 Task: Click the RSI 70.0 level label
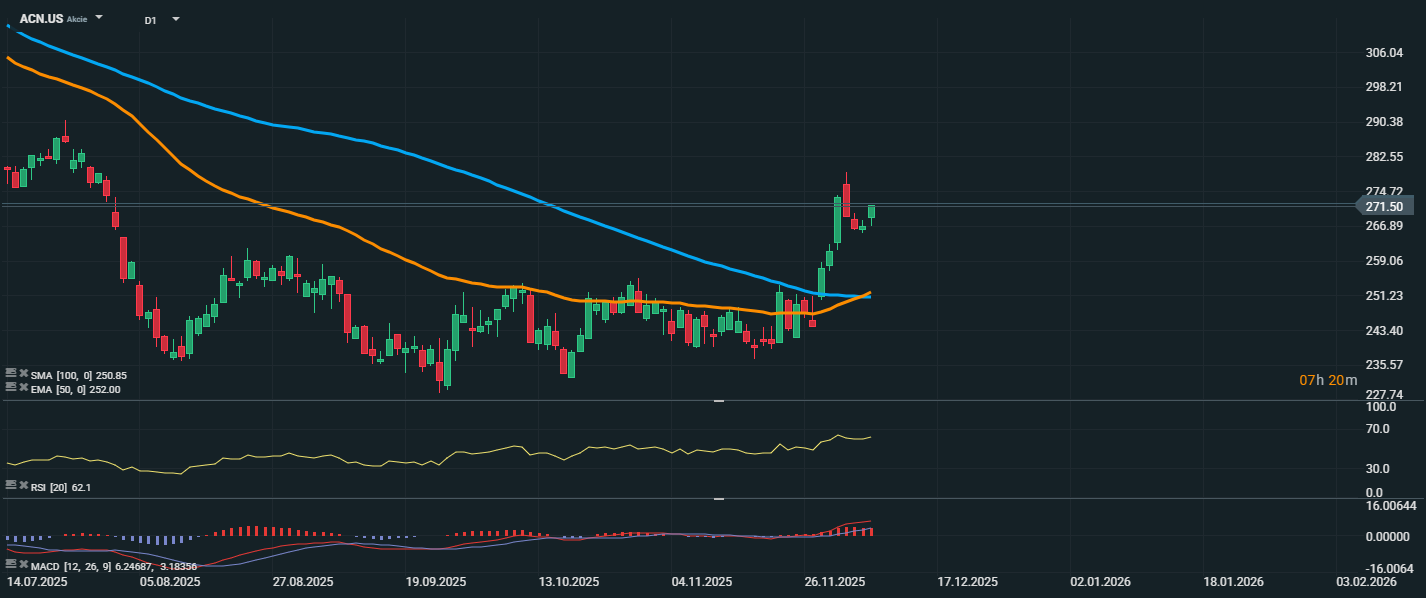(1380, 429)
